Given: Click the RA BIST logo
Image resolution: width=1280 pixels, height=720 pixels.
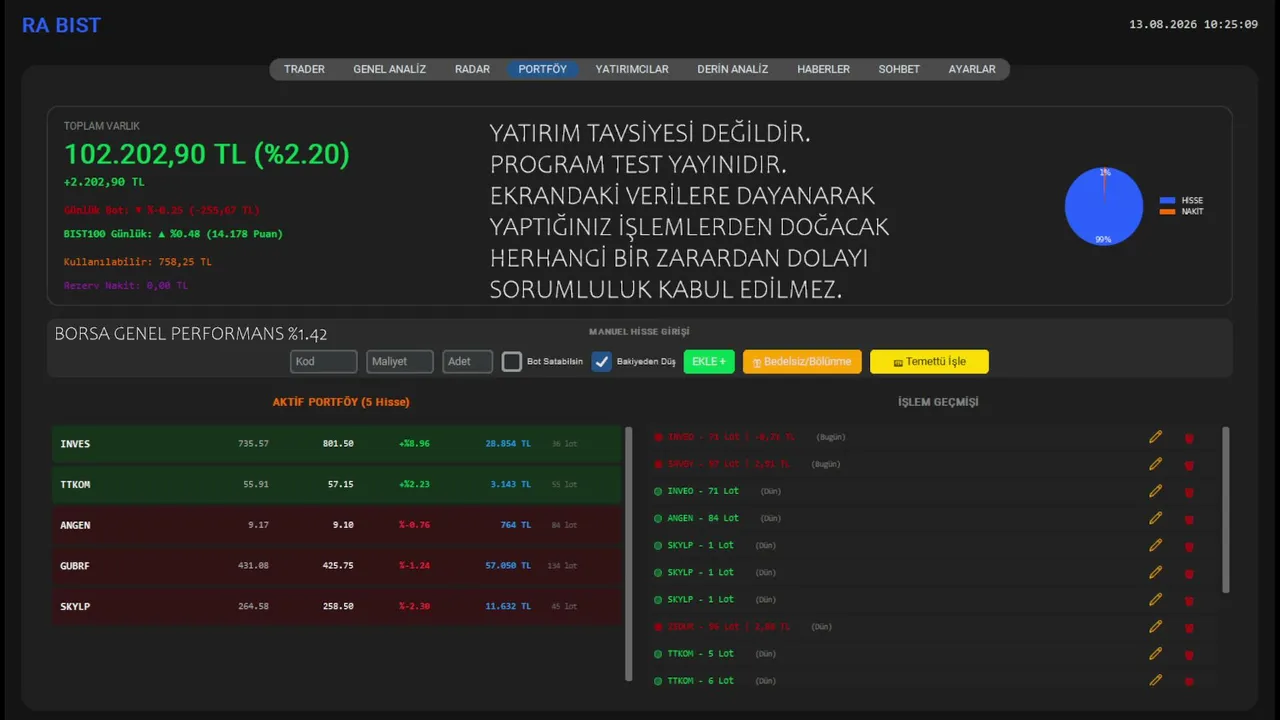Looking at the screenshot, I should [61, 26].
